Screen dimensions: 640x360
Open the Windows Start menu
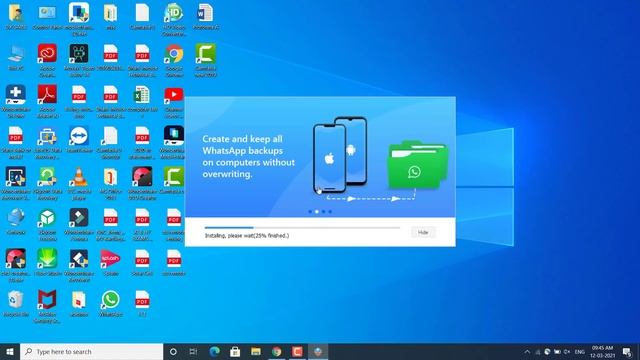[x=10, y=351]
